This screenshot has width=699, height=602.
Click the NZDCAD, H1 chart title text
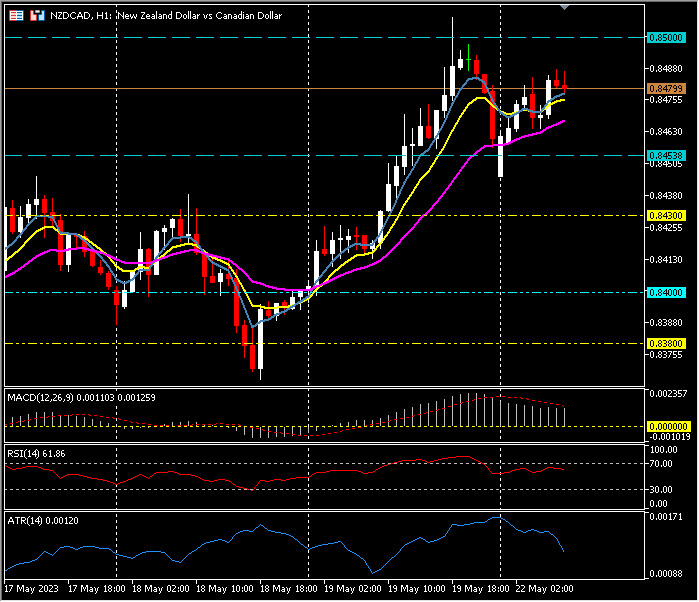tap(82, 17)
